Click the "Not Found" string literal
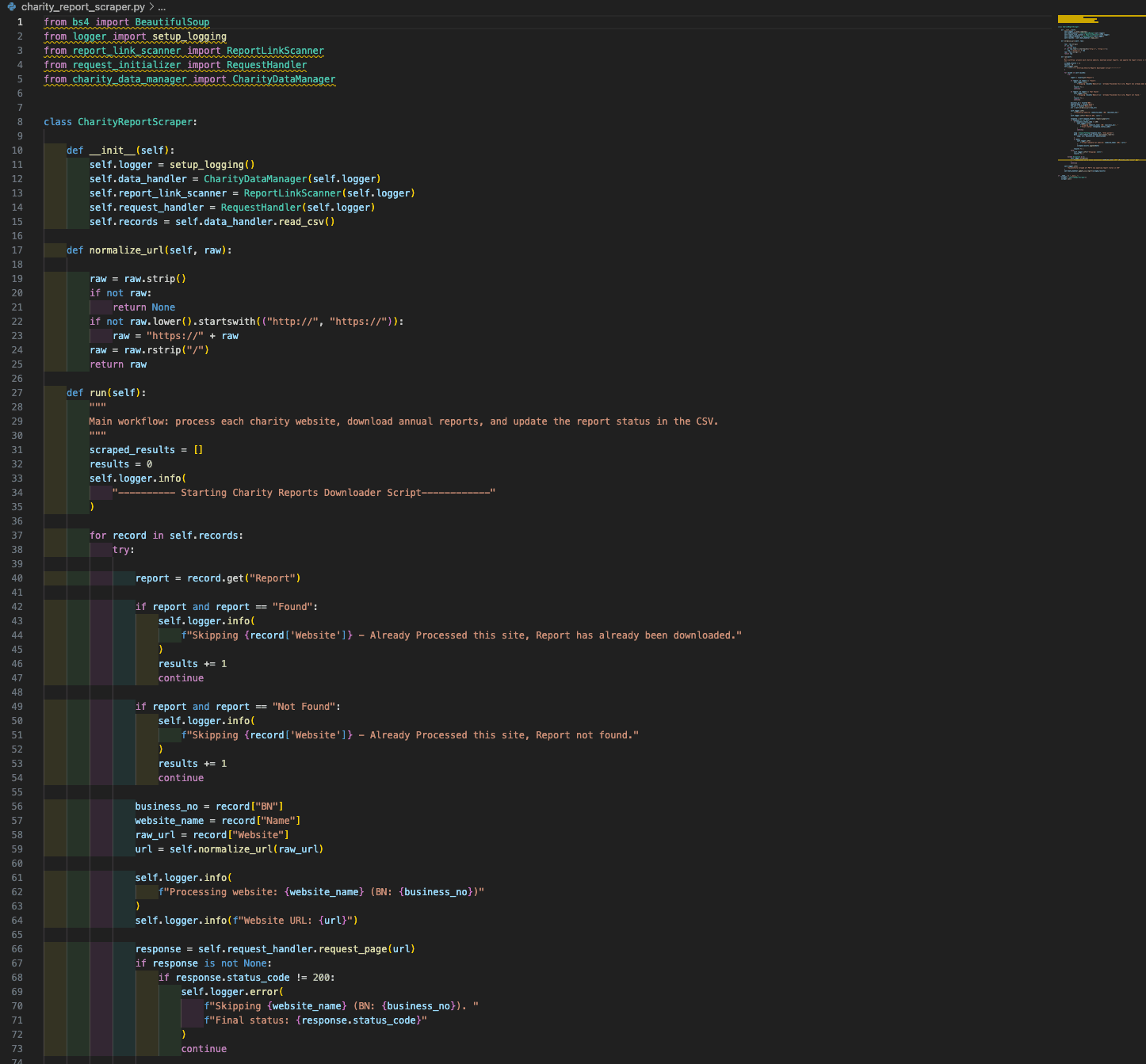Screen dimensions: 1146x1064 304,707
